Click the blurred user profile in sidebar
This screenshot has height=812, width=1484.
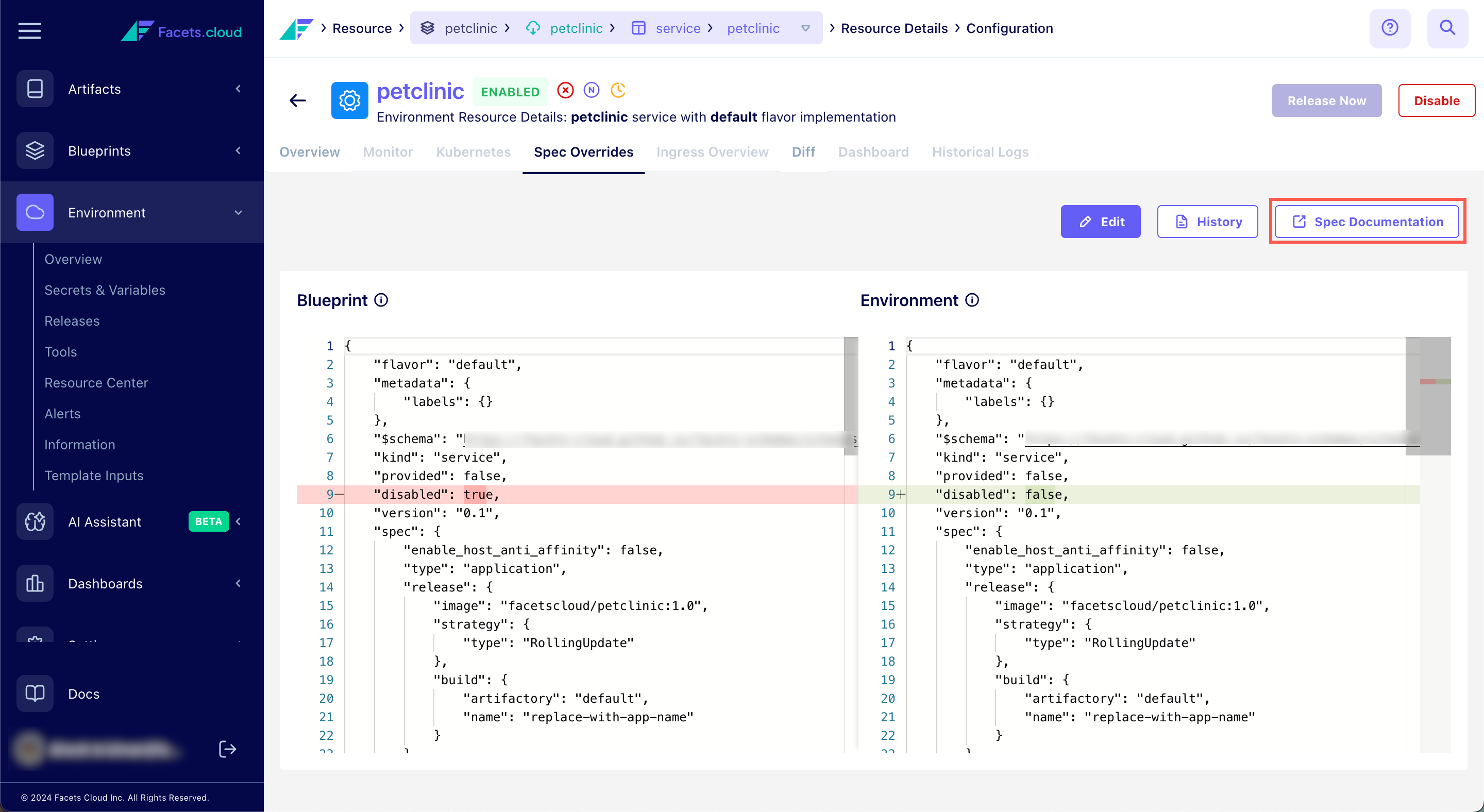tap(98, 749)
